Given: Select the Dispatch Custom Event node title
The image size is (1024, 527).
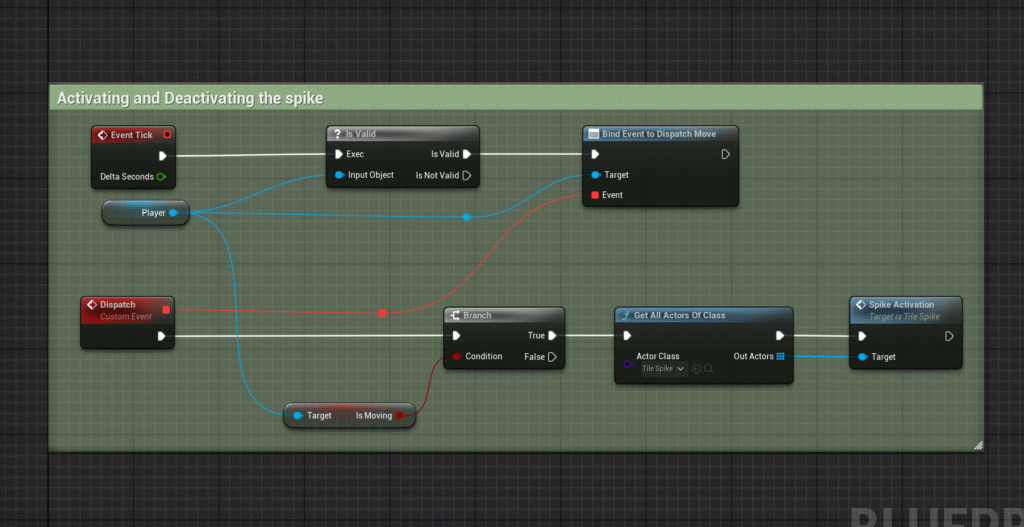Looking at the screenshot, I should (x=118, y=305).
